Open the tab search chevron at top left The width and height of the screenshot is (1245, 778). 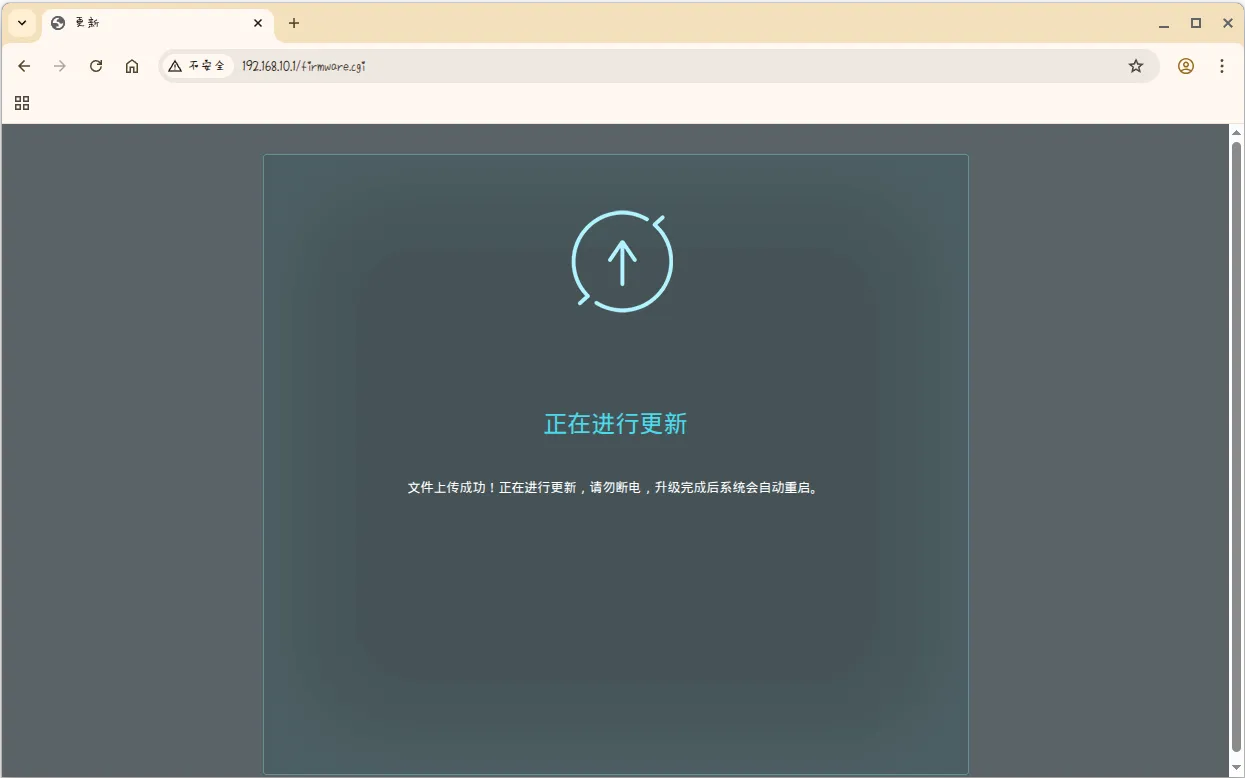[21, 22]
